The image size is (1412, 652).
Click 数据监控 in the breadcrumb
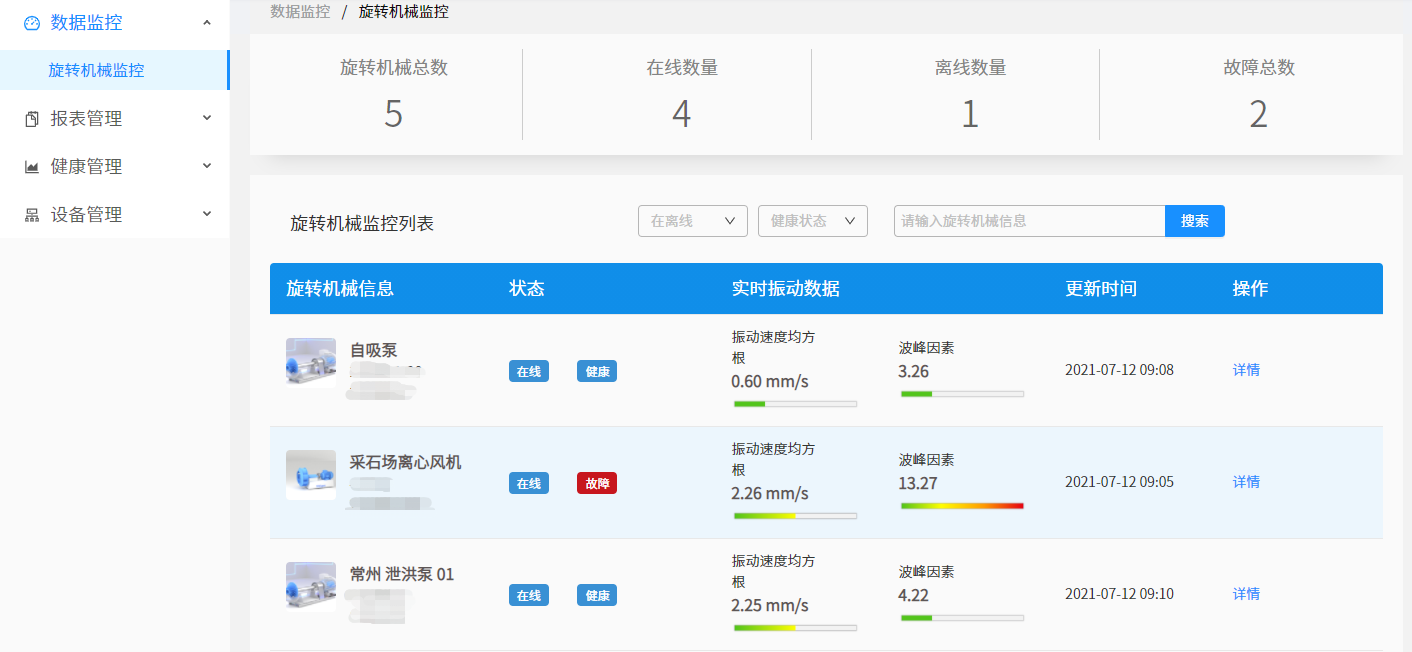click(x=300, y=12)
